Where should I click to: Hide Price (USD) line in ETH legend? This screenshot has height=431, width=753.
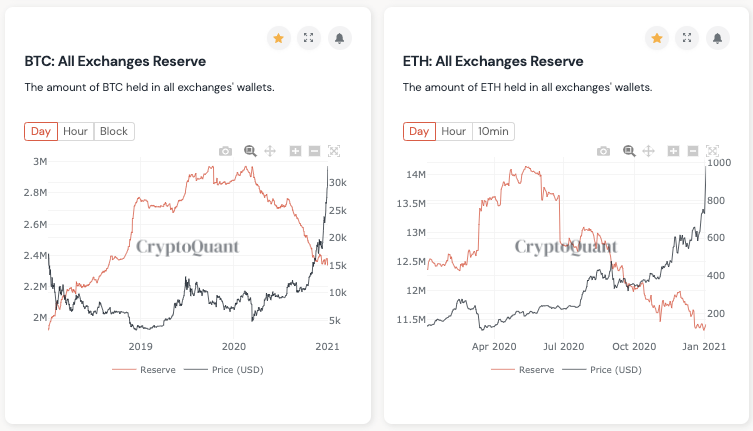[602, 369]
